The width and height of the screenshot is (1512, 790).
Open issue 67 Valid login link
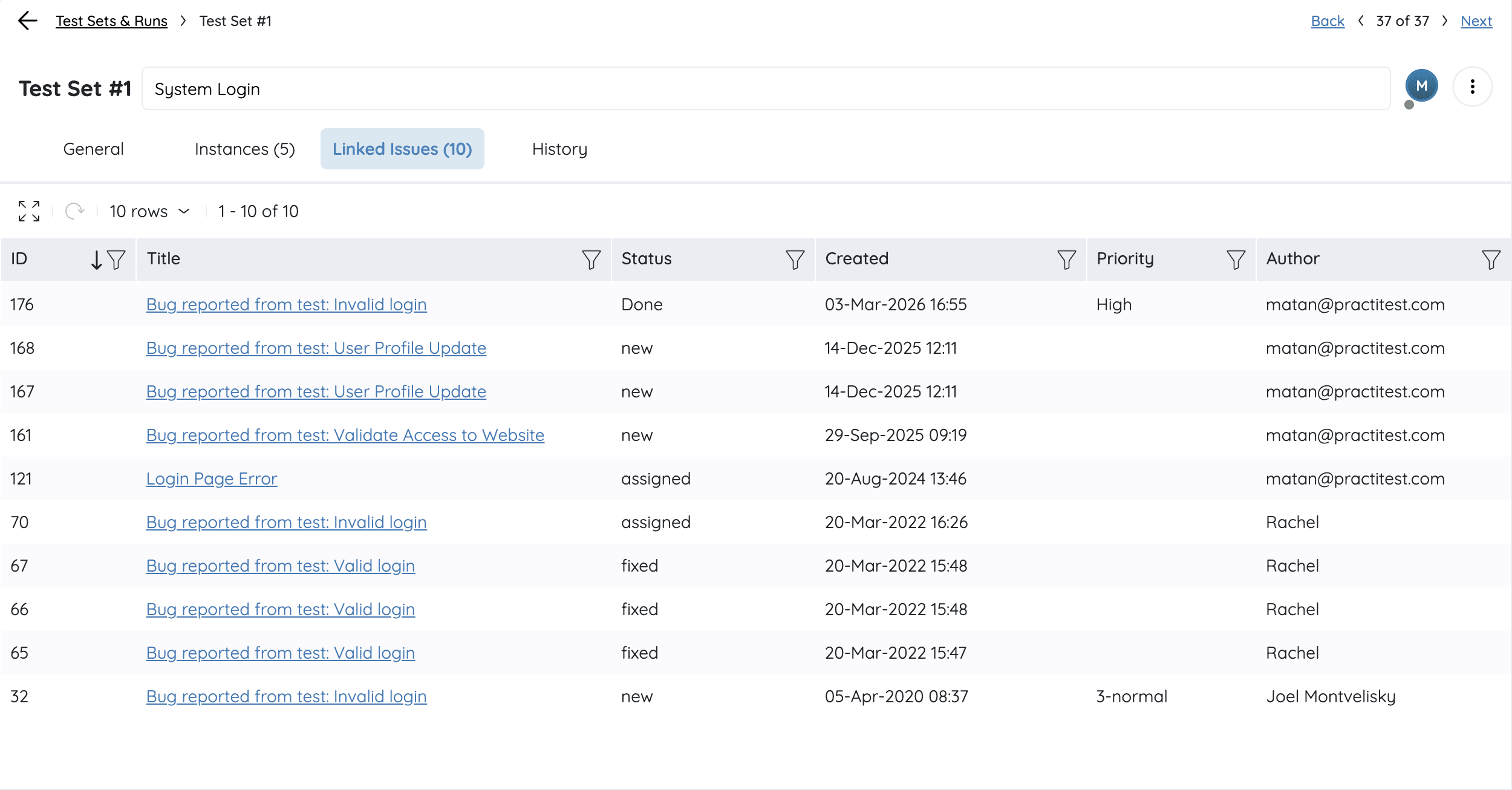[x=280, y=566]
